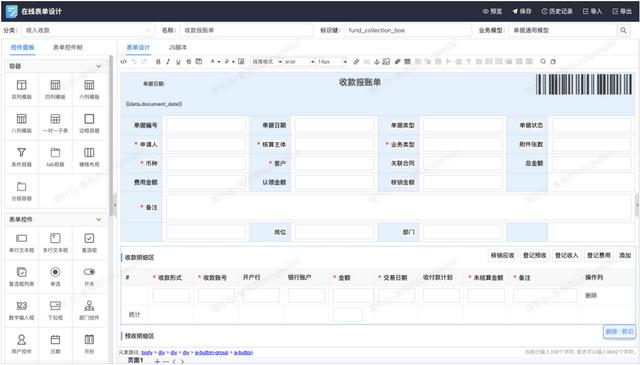Add the 分组容器 folder container
Image resolution: width=640 pixels, height=365 pixels.
click(21, 191)
